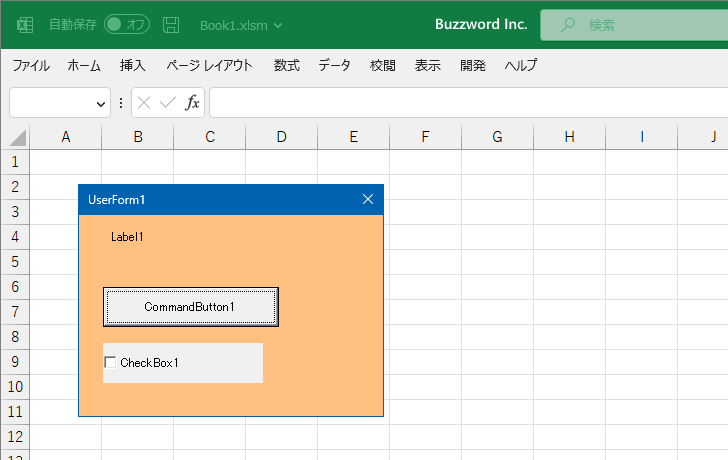Select column E header
Viewport: 728px width, 460px height.
click(x=354, y=137)
